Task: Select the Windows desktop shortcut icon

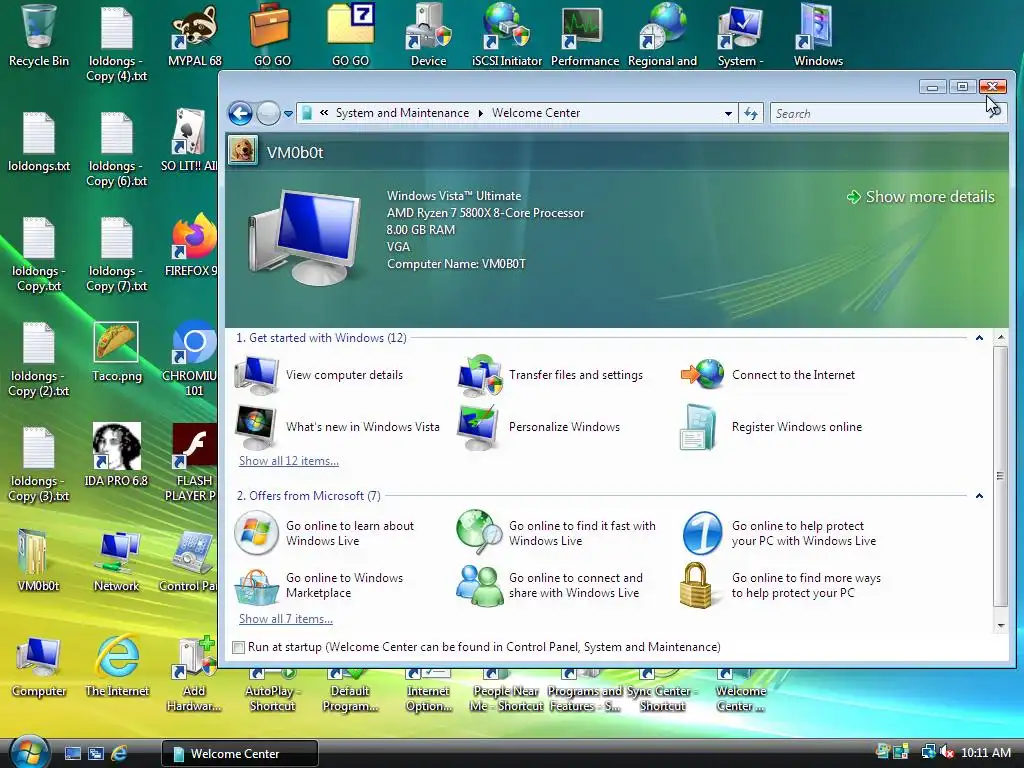Action: pos(818,36)
